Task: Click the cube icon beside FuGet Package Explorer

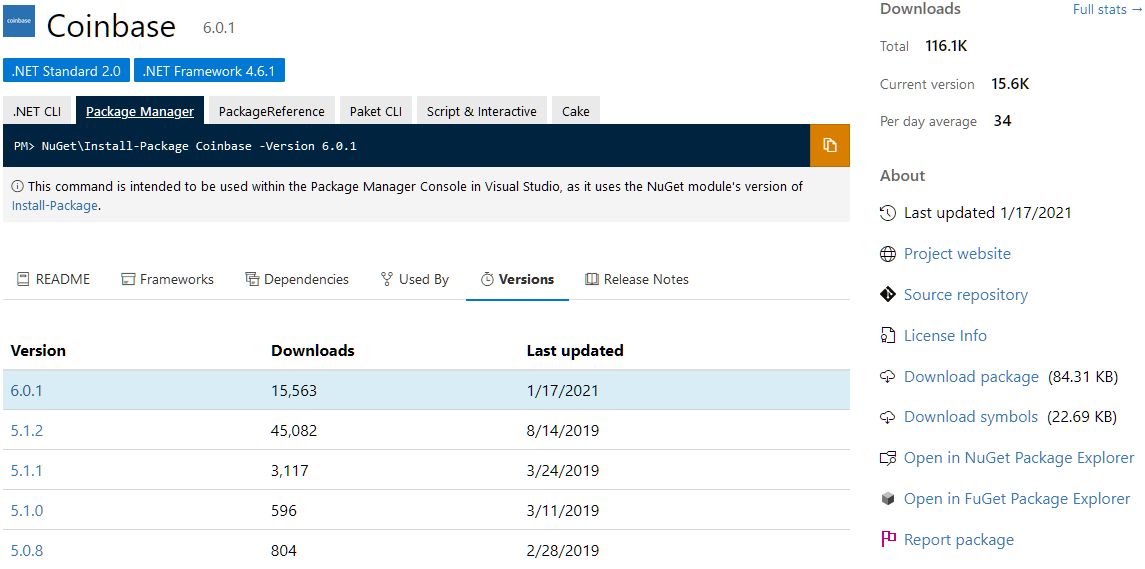Action: 888,499
